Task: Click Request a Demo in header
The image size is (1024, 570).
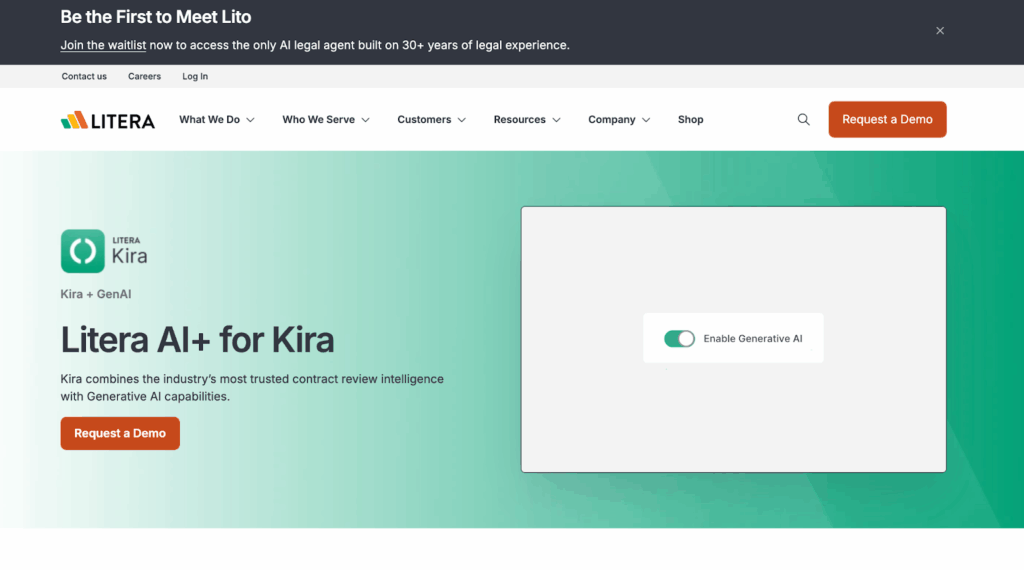Action: (888, 119)
